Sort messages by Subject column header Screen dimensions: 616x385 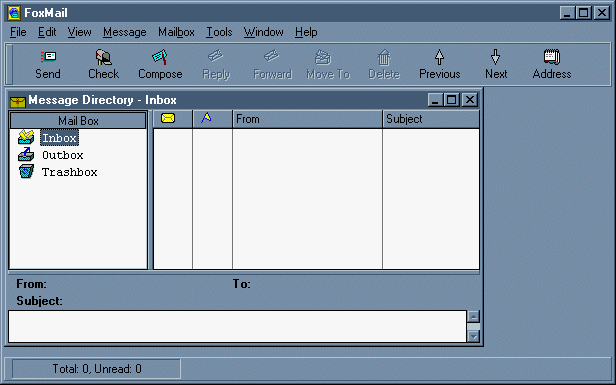click(x=431, y=119)
